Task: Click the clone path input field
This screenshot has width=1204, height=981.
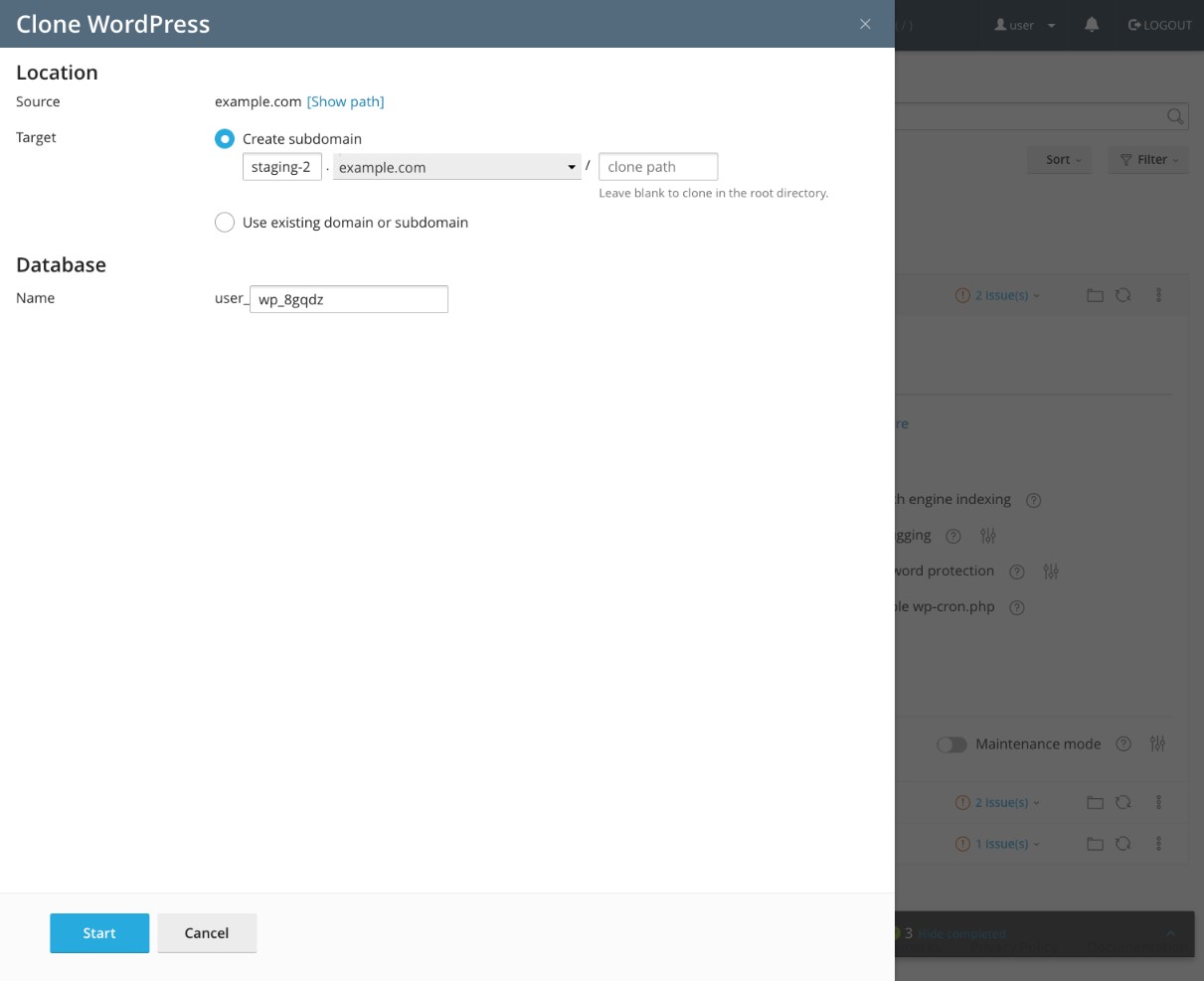Action: click(658, 167)
